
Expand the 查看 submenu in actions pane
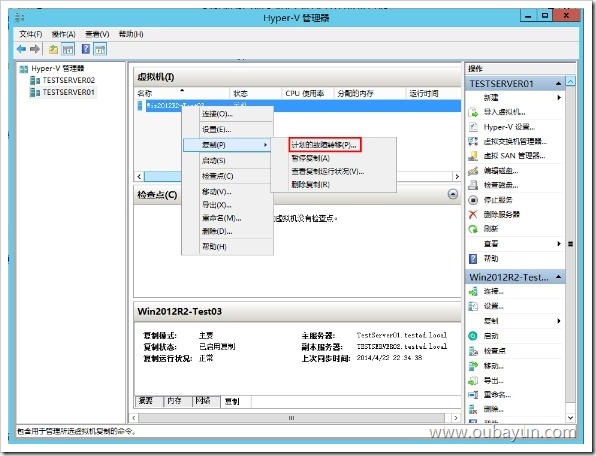point(559,244)
